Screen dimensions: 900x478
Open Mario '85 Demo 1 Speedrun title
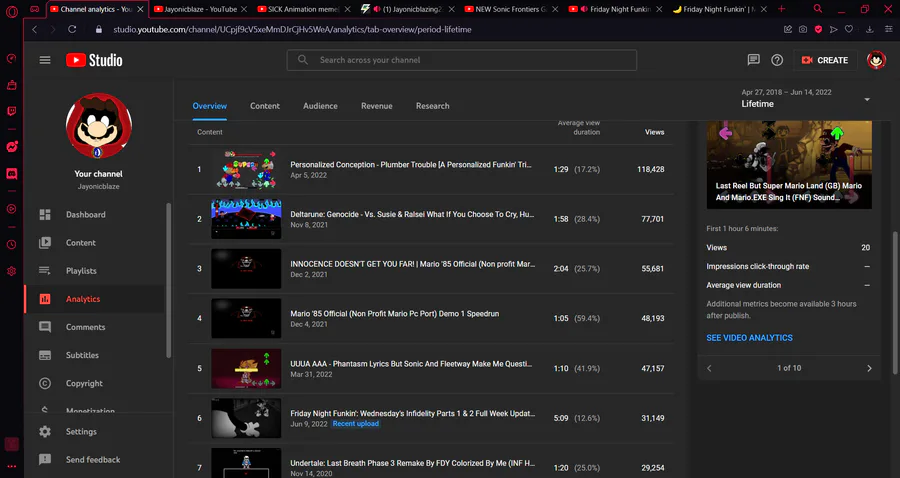point(394,314)
